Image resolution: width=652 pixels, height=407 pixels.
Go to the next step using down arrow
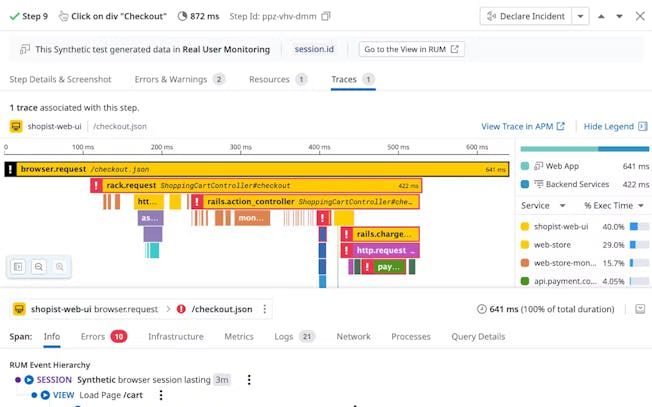pos(620,17)
